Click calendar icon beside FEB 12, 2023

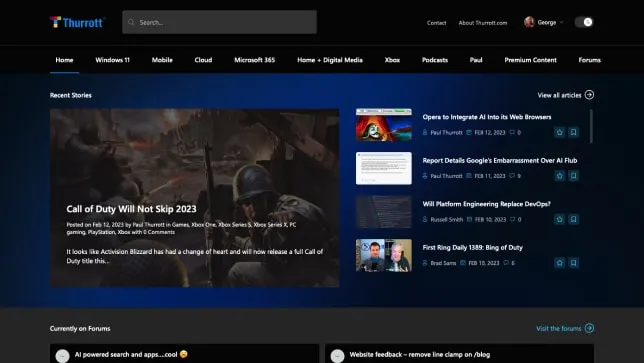(x=469, y=132)
